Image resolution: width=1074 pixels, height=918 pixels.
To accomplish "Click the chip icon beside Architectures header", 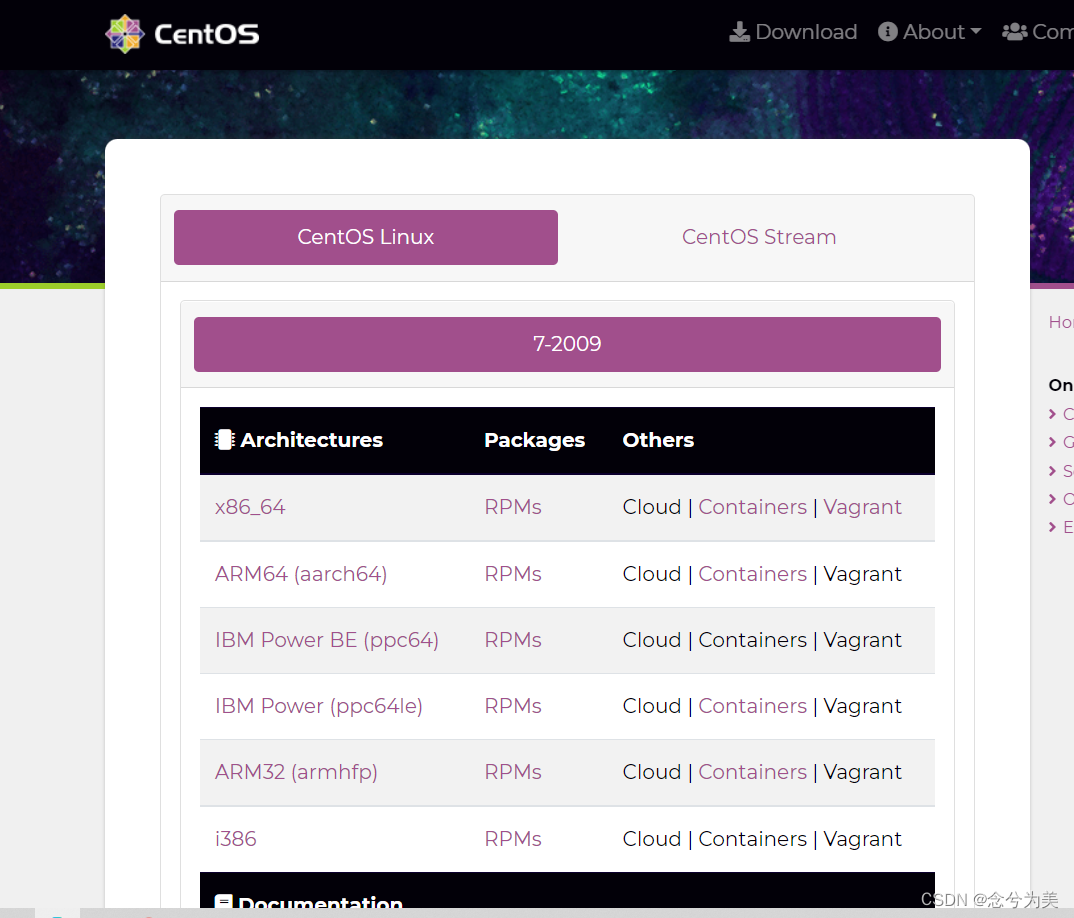I will pos(224,438).
